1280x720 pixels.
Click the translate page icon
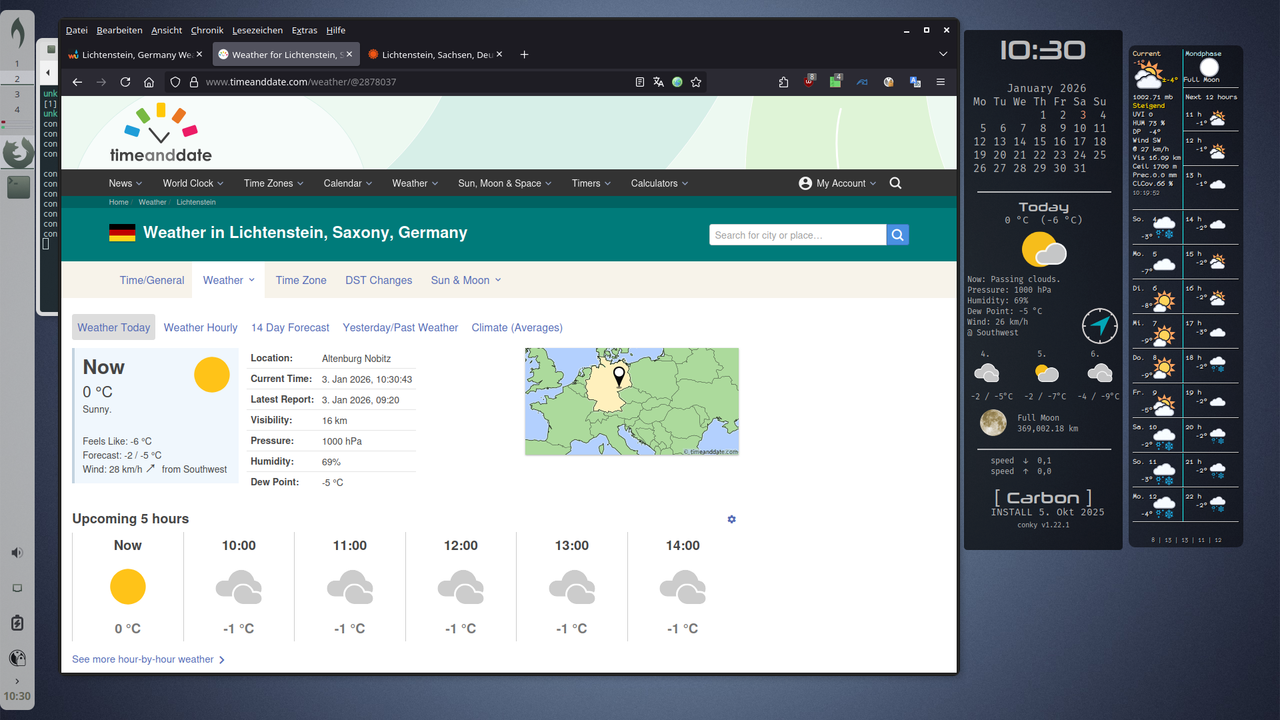tap(658, 82)
